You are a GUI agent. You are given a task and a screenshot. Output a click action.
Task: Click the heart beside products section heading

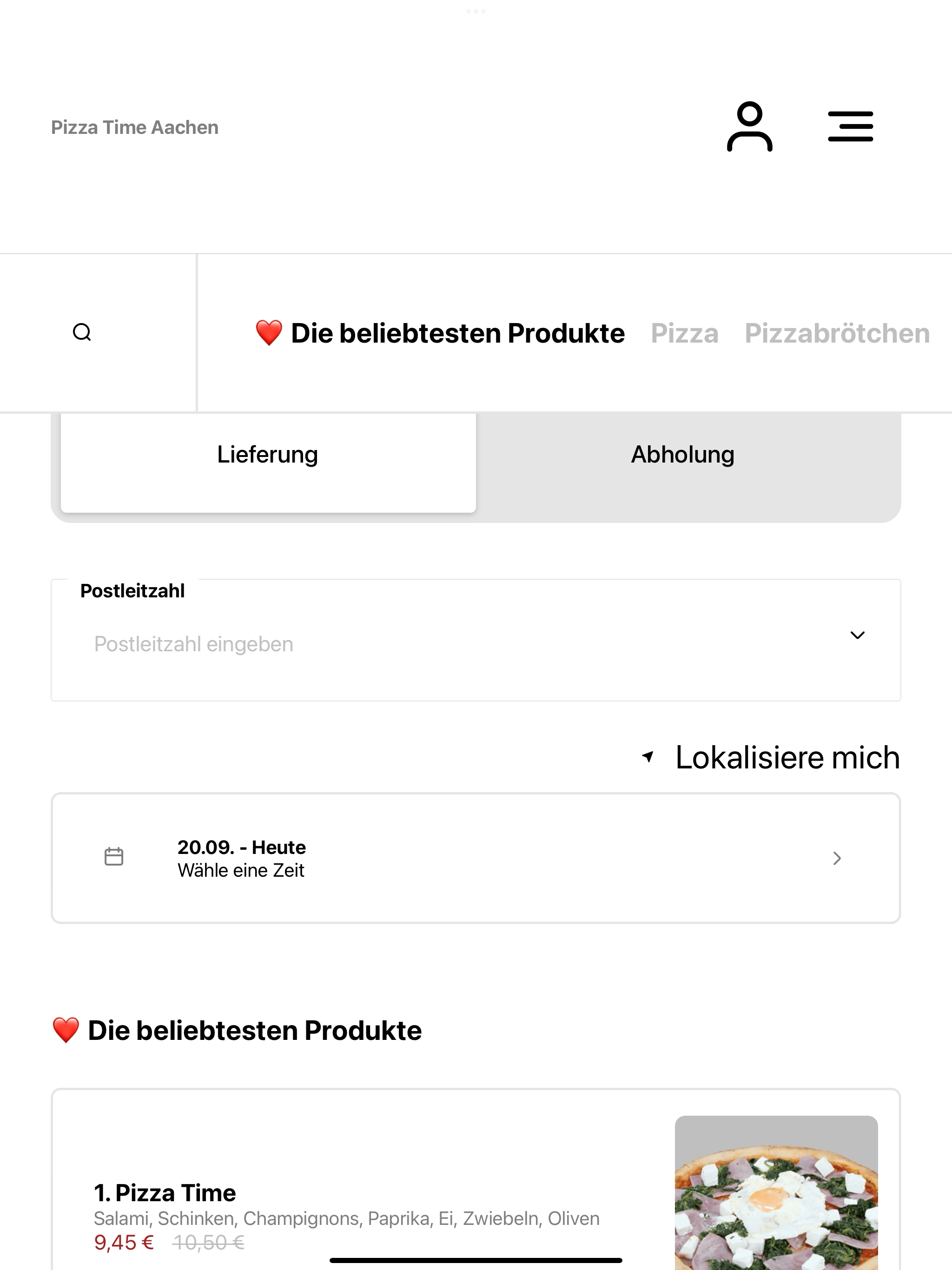tap(66, 1030)
